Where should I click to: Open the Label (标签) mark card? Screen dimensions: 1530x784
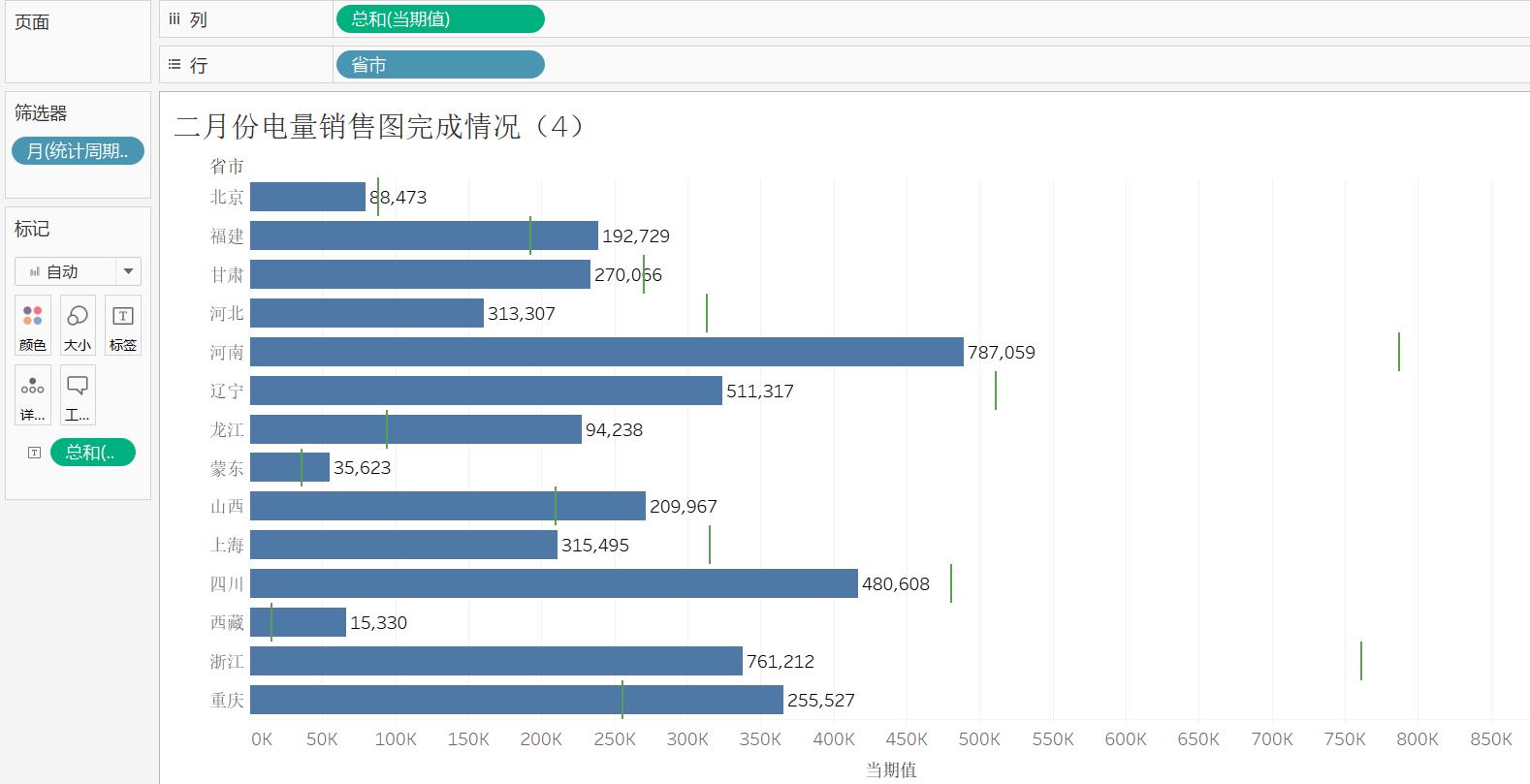point(123,326)
